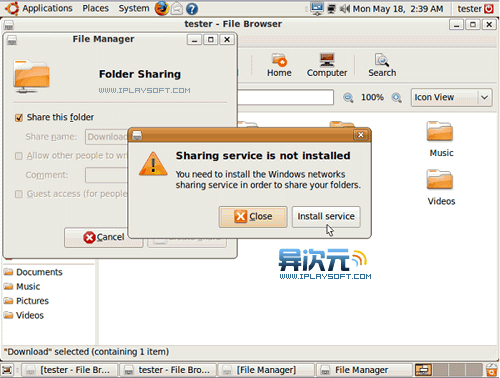
Task: Click the location bar input field
Action: coord(286,97)
